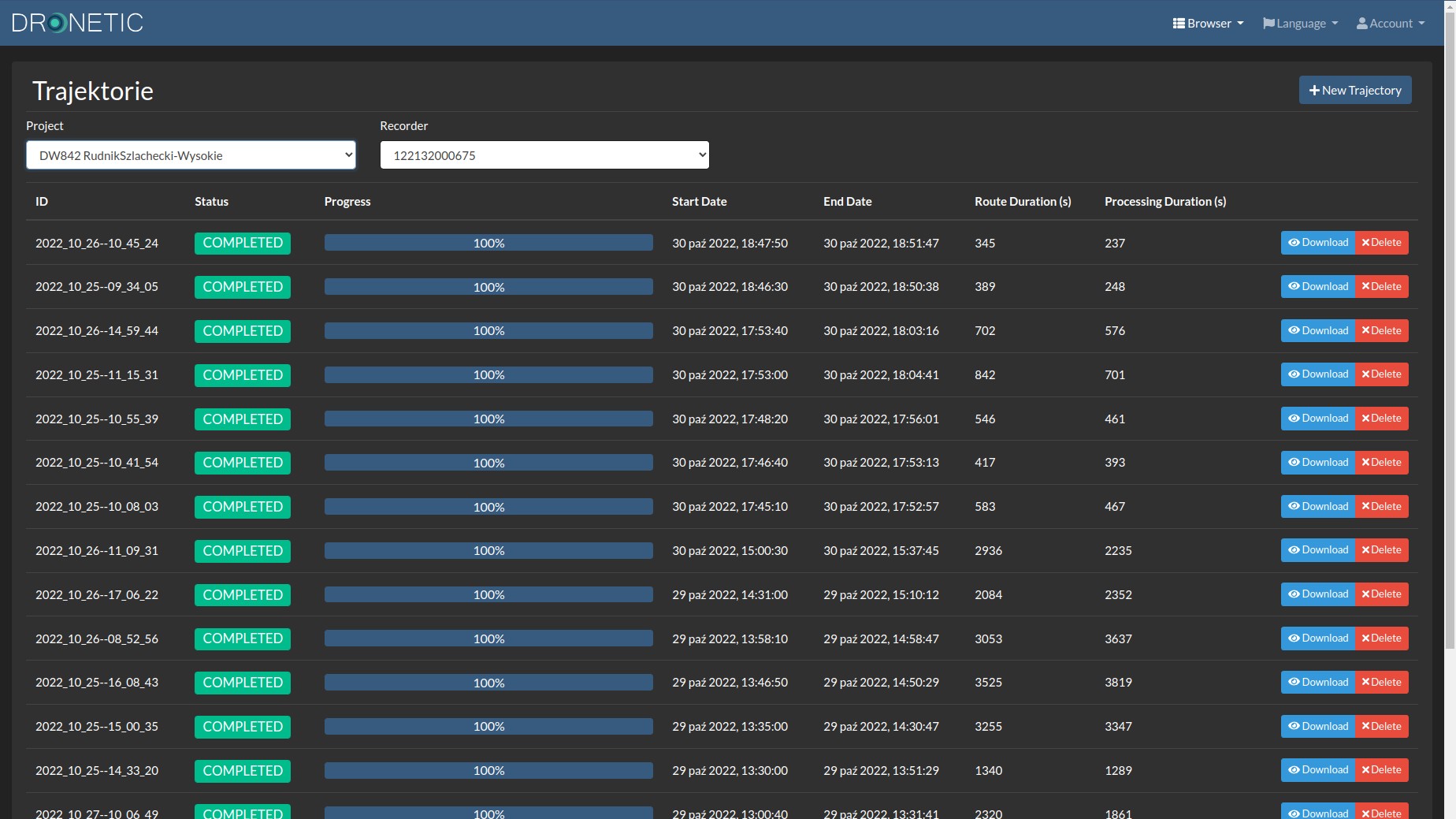The image size is (1456, 819).
Task: Delete trajectory 2022_10_26--10_45_24
Action: pyautogui.click(x=1382, y=243)
